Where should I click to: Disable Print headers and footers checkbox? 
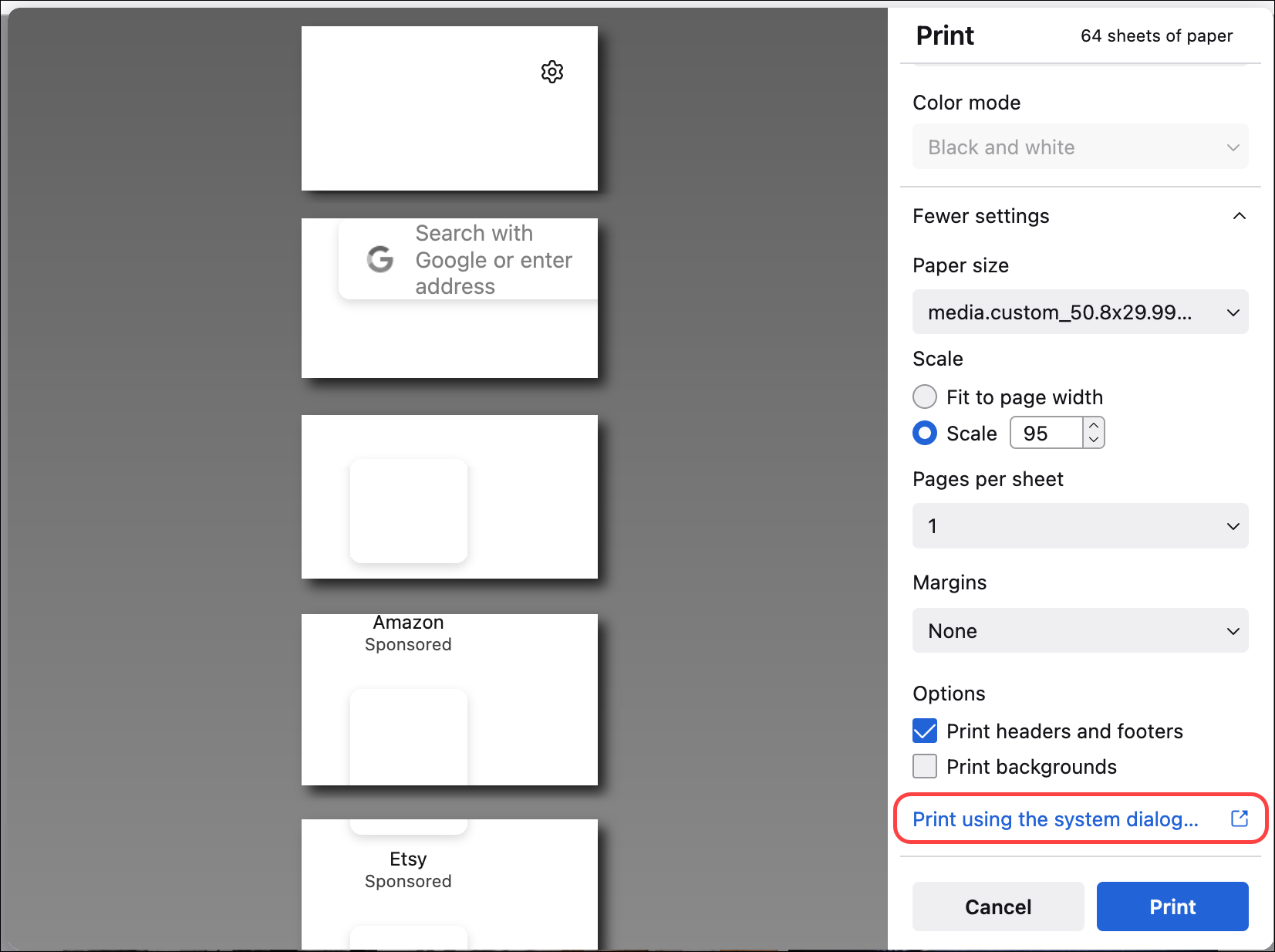tap(925, 731)
